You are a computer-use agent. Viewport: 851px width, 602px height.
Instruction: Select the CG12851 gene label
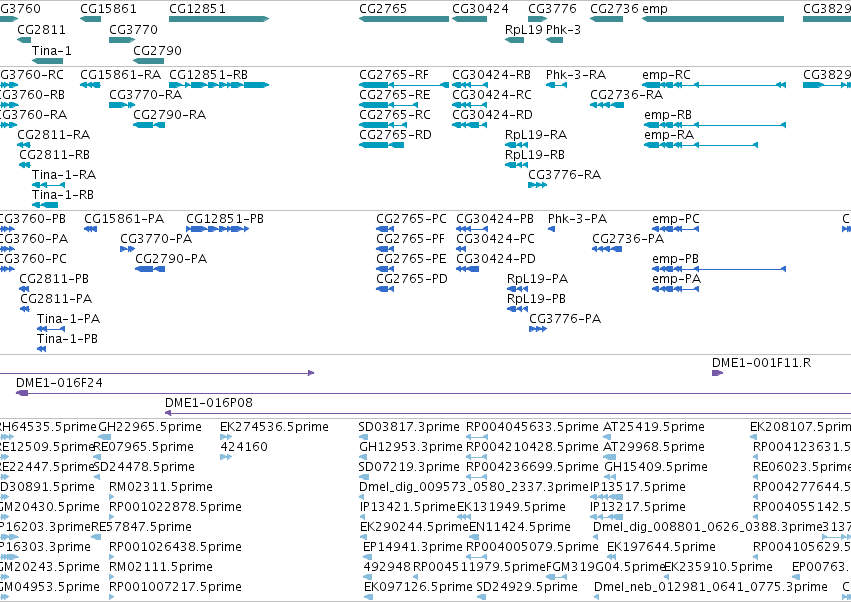tap(197, 9)
